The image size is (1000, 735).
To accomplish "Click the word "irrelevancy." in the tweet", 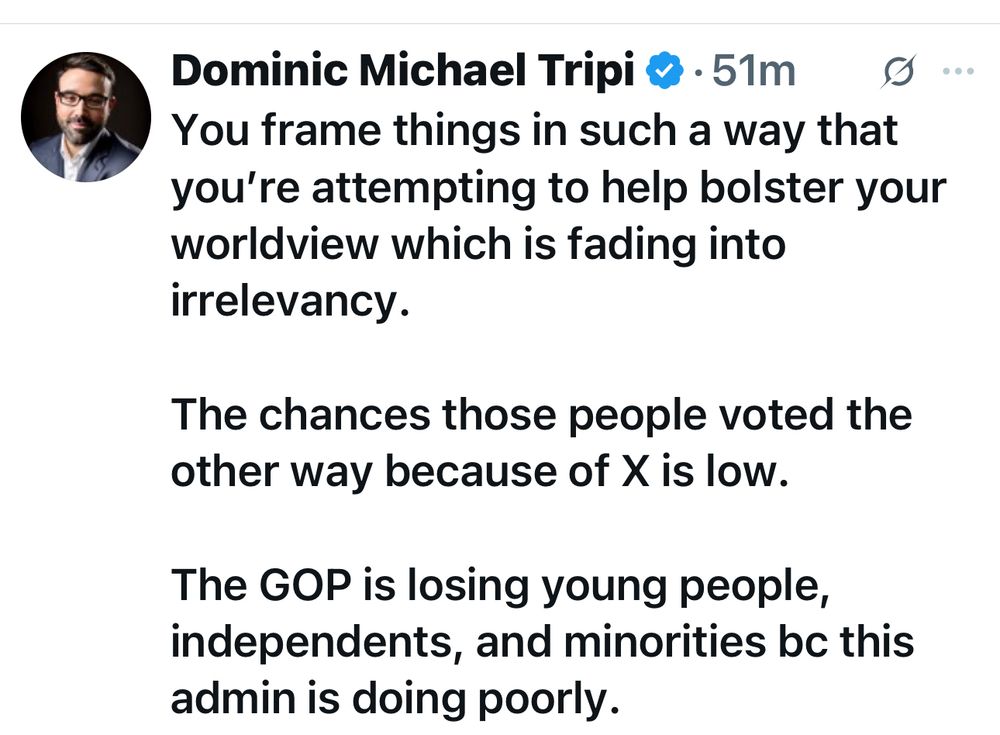I will (291, 301).
